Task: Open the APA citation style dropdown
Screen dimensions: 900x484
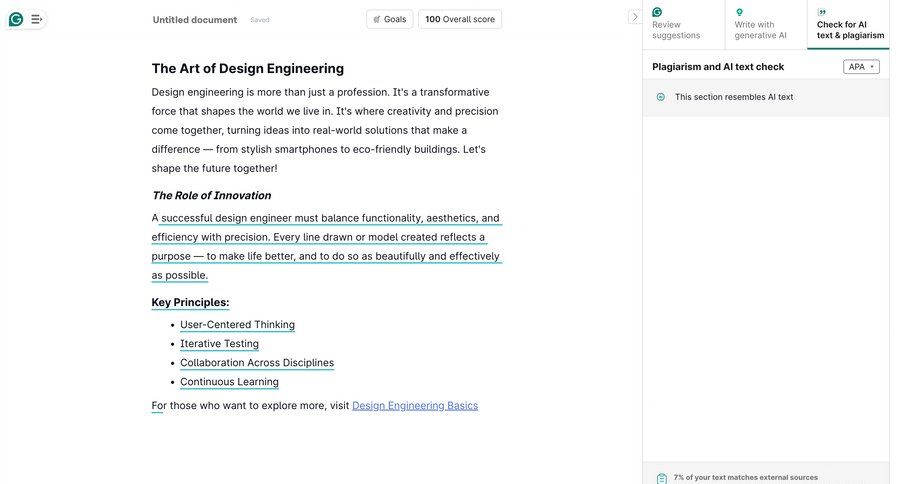Action: coord(861,67)
